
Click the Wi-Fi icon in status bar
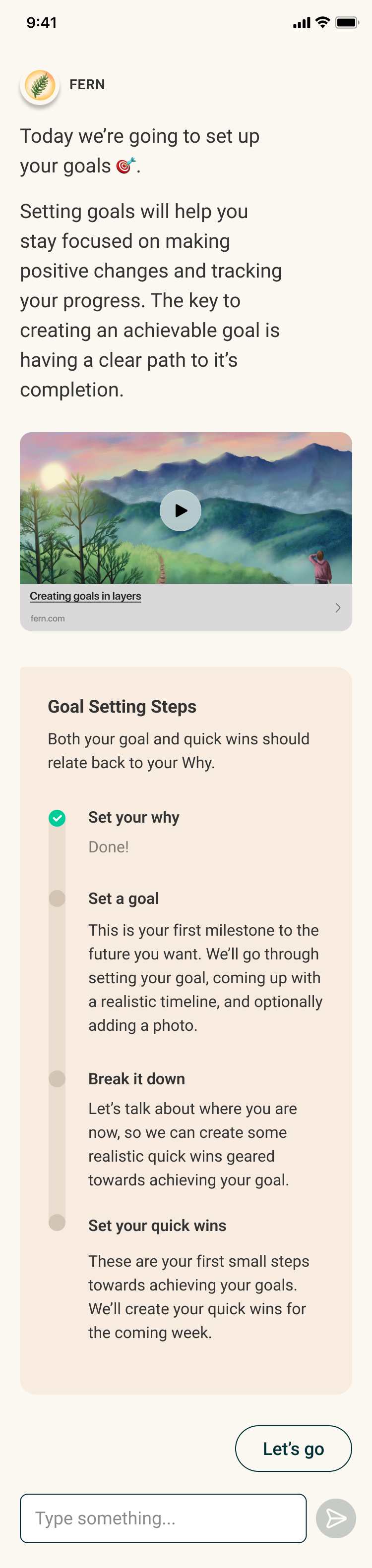point(323,23)
